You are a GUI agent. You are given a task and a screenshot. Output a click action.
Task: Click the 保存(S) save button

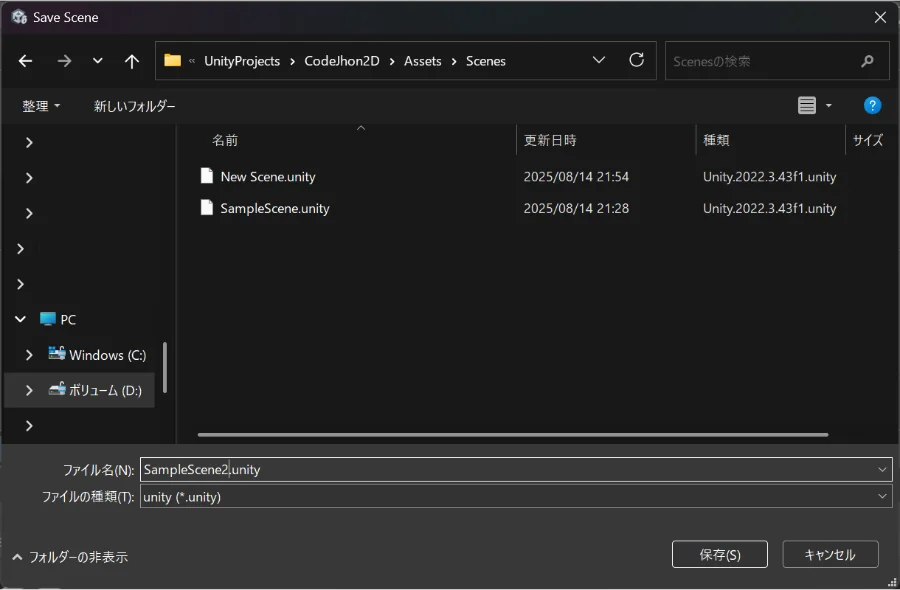tap(720, 554)
